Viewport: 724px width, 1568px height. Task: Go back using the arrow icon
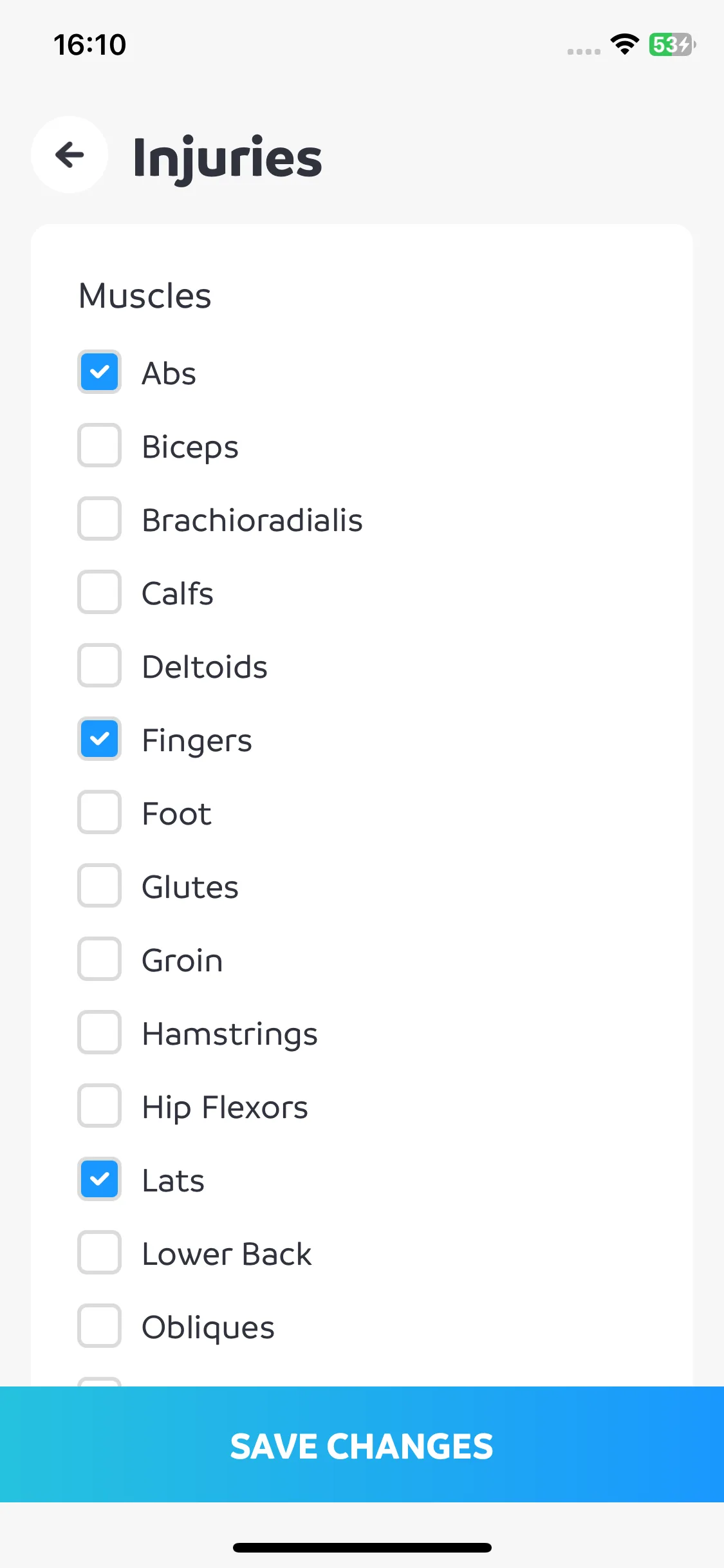tap(70, 154)
